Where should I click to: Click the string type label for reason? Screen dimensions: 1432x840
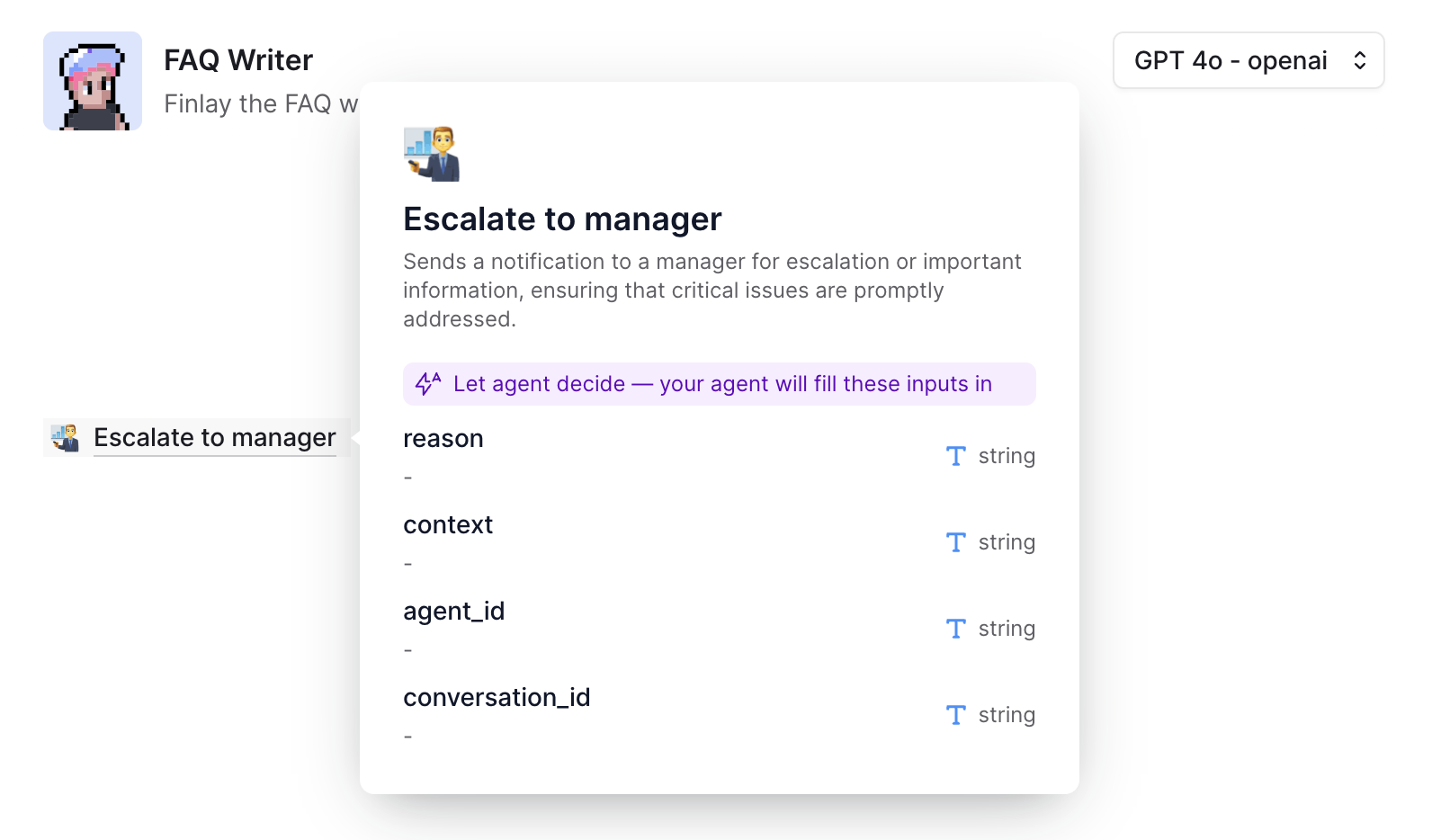[1007, 456]
